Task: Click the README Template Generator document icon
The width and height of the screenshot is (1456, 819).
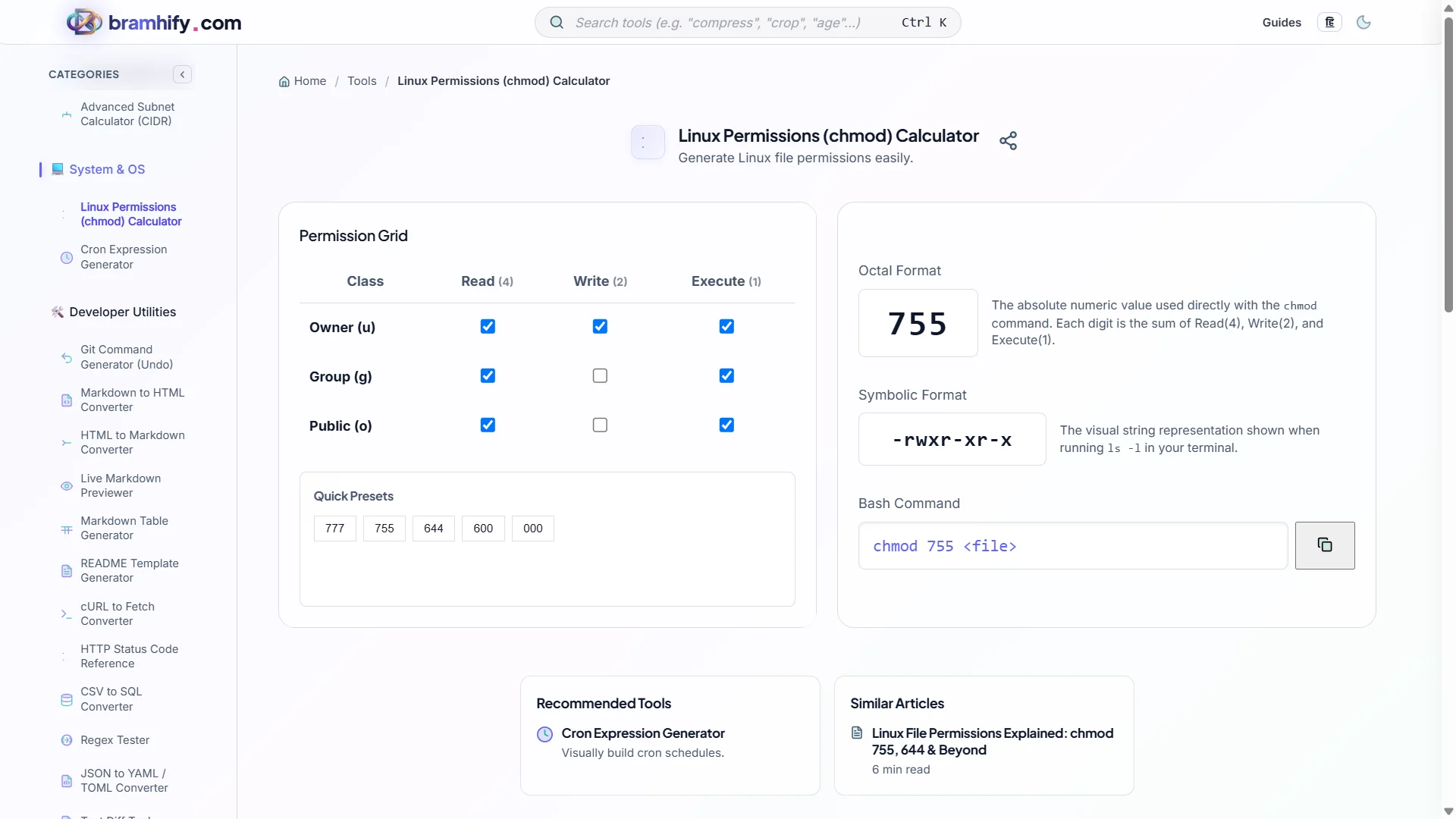Action: coord(67,571)
